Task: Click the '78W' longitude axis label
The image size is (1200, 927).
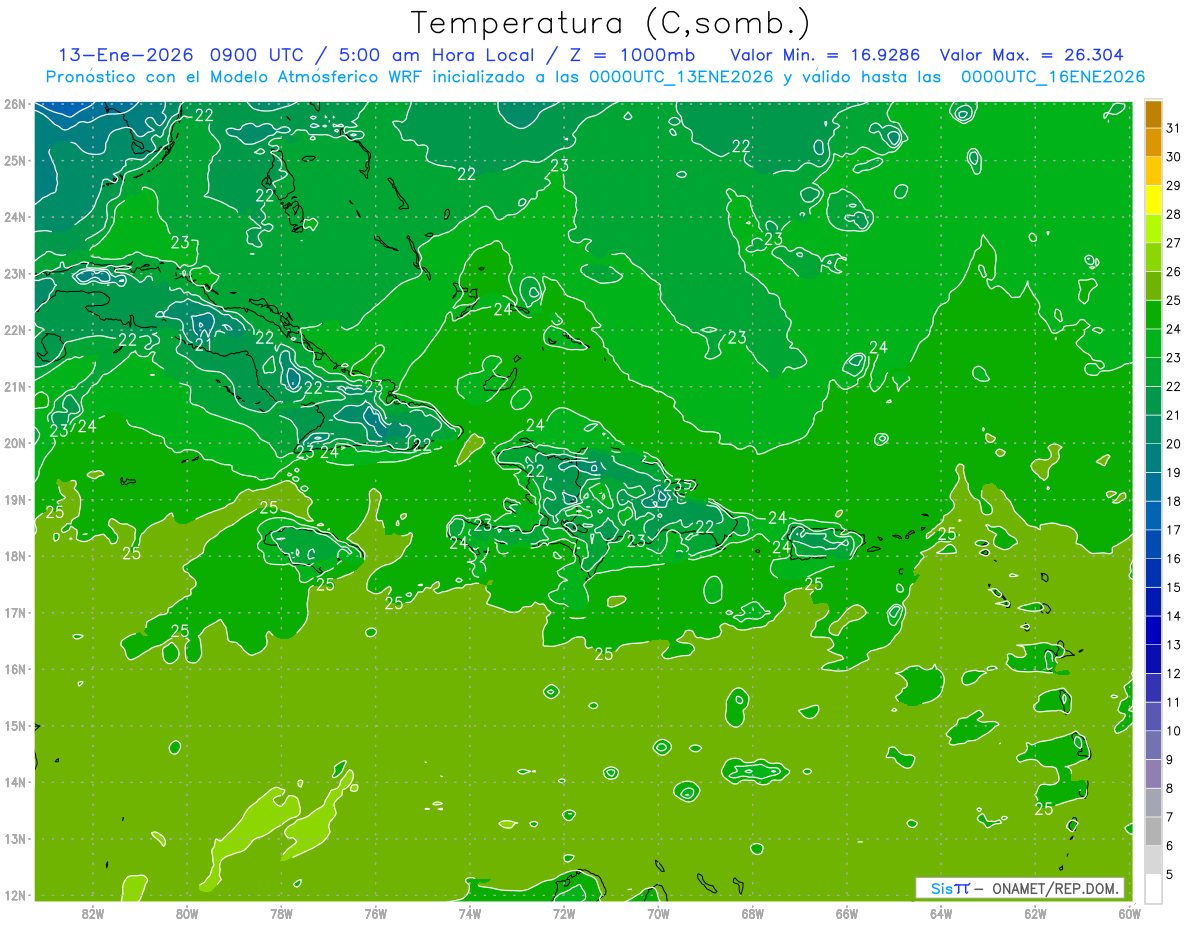Action: click(281, 913)
